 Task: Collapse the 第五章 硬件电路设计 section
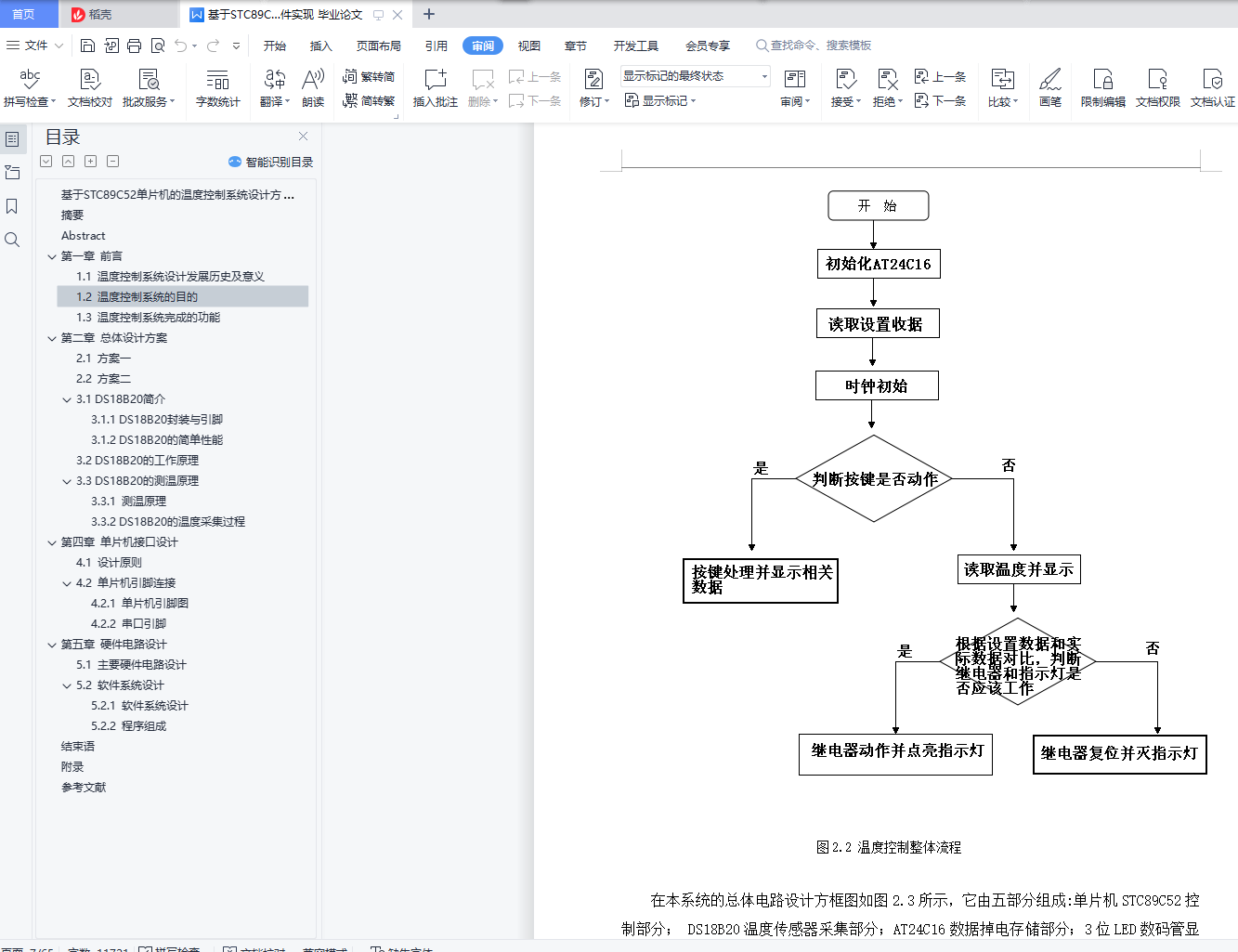(x=52, y=645)
